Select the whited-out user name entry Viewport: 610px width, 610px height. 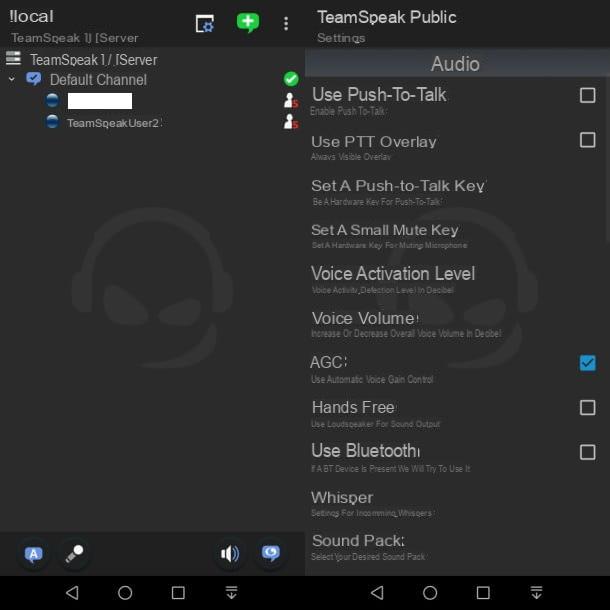click(x=100, y=101)
